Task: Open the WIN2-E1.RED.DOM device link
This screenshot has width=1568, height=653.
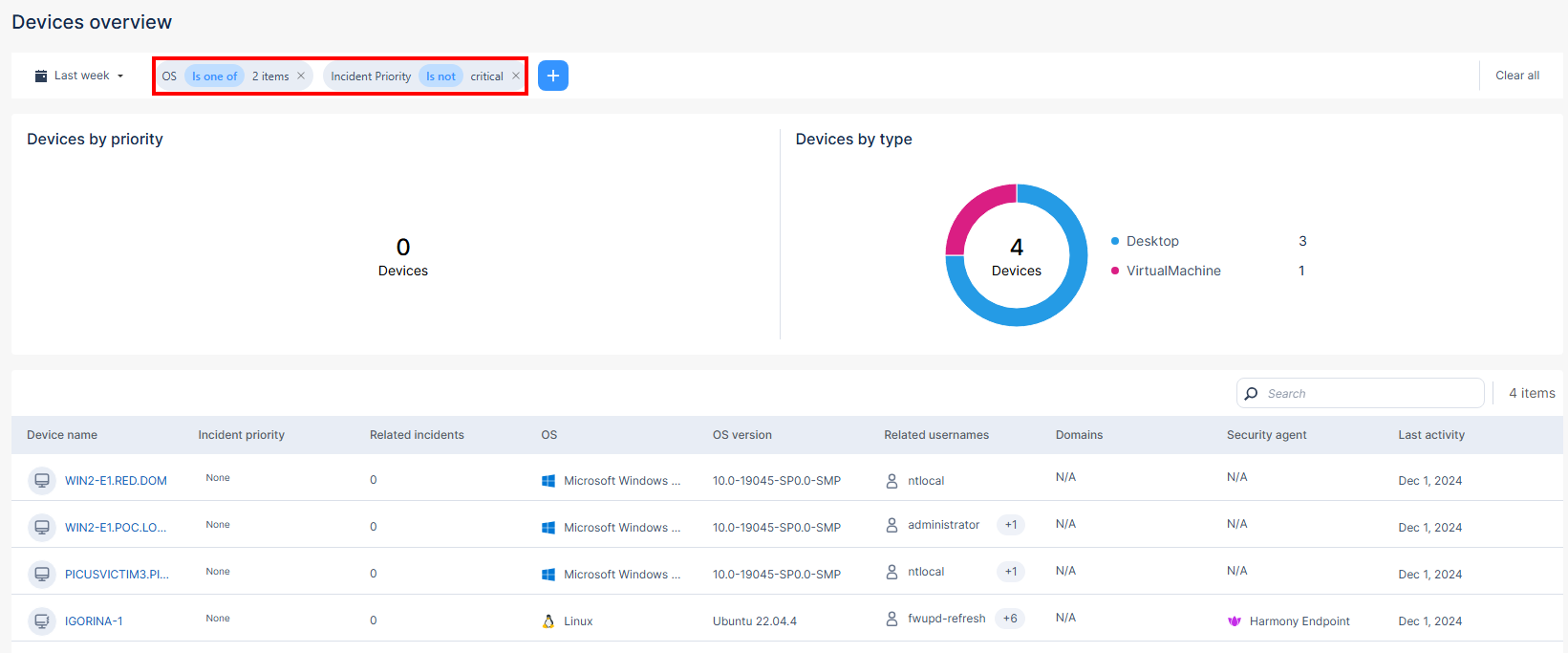Action: (x=116, y=481)
